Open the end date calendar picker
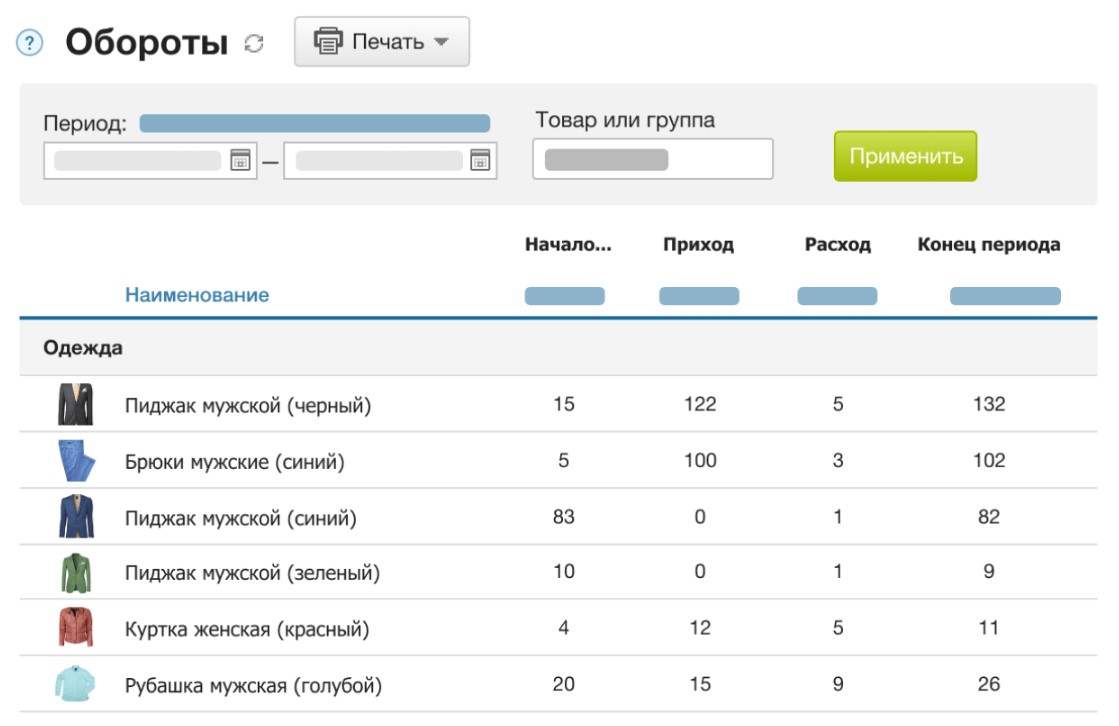The image size is (1119, 726). (x=480, y=160)
